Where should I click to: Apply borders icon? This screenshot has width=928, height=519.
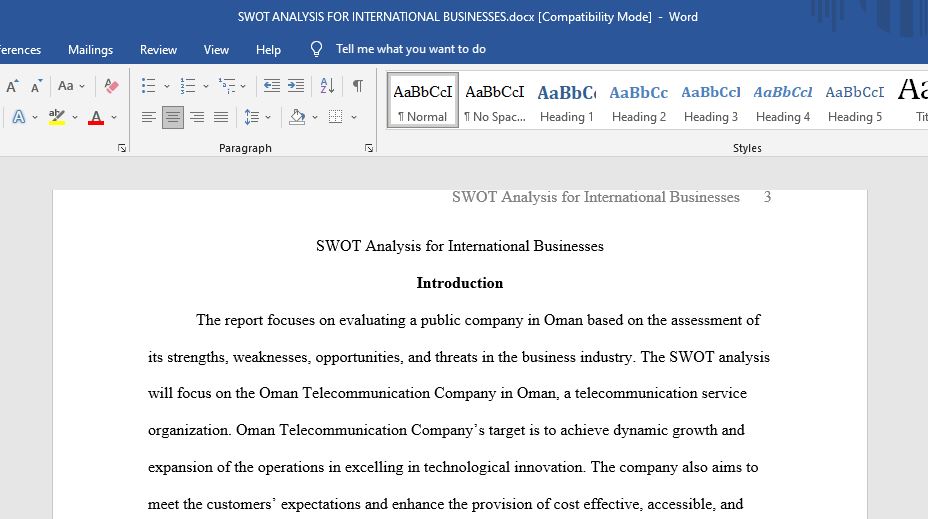[336, 117]
